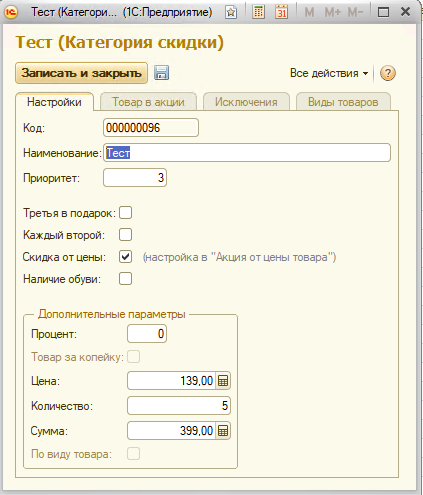Screen dimensions: 423x495
Task: Open the calculator icon in title bar
Action: [x=259, y=12]
